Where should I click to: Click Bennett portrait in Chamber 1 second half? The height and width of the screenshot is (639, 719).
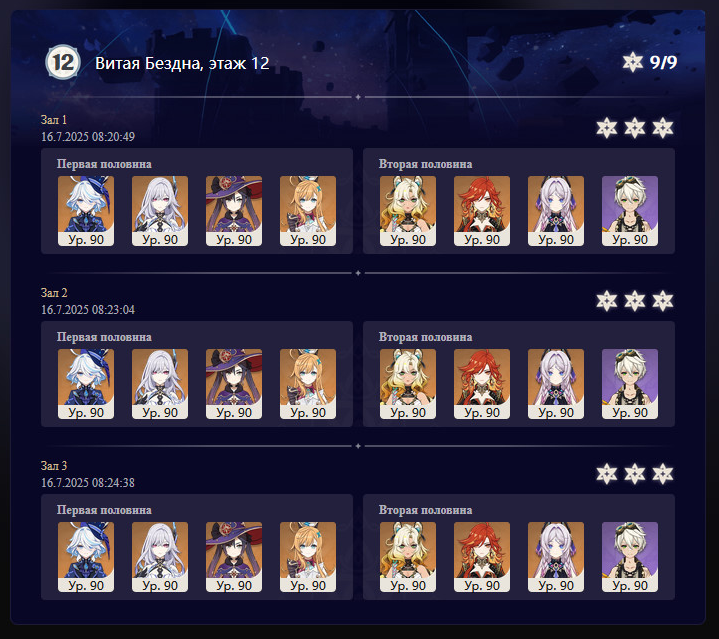(630, 211)
